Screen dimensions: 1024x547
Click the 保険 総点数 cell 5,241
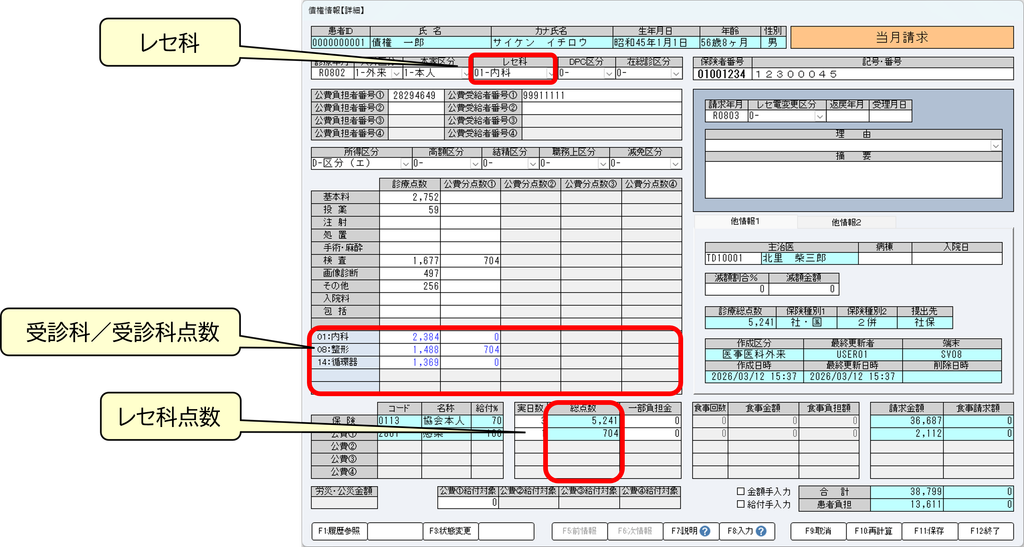tap(584, 421)
